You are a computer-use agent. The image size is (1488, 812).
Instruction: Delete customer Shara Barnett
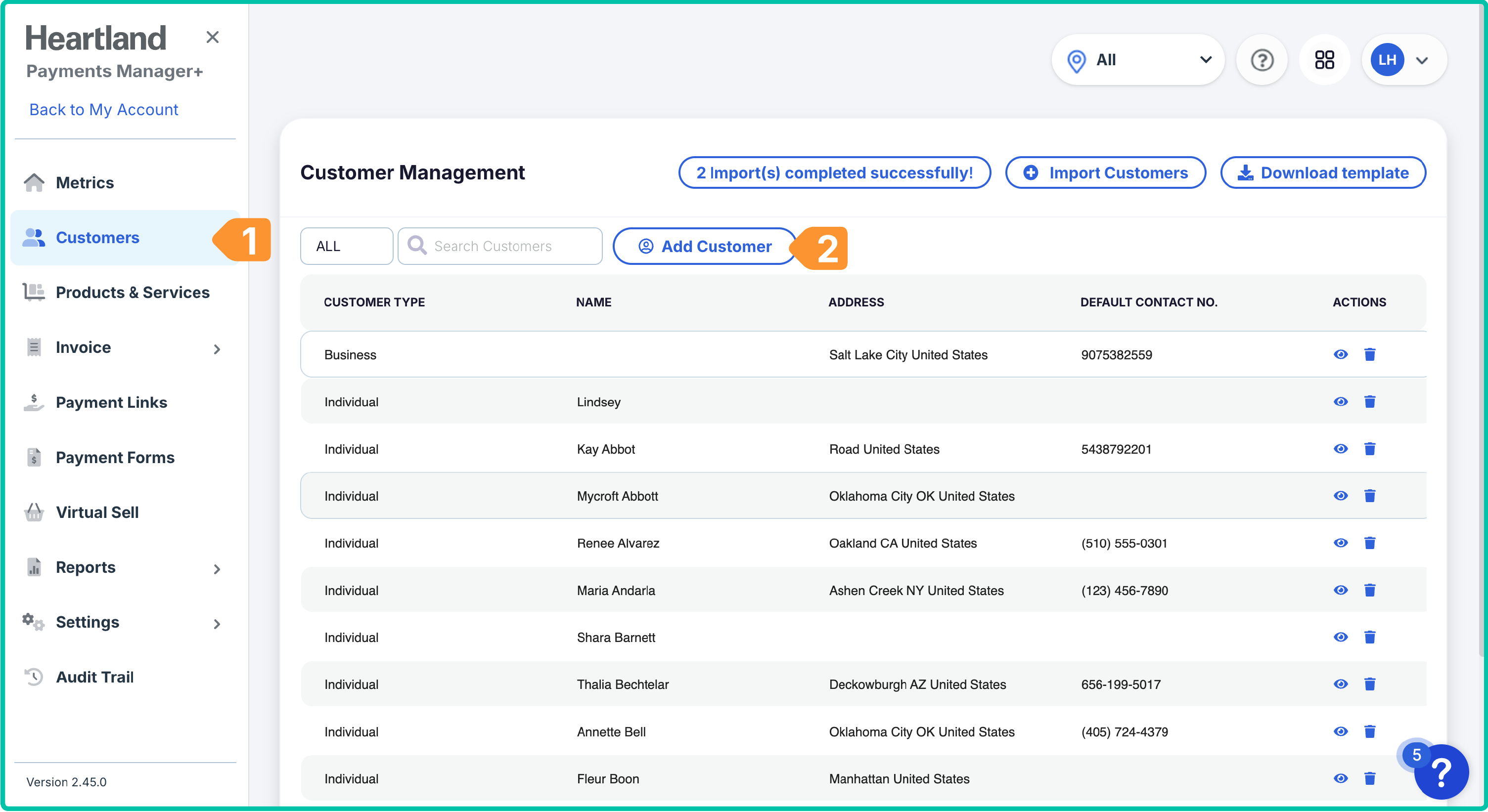(1370, 637)
